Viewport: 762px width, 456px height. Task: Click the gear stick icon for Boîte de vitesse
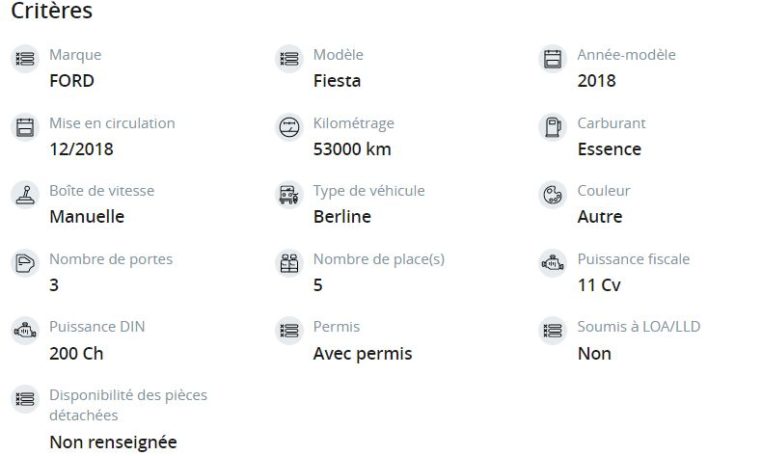pos(25,195)
